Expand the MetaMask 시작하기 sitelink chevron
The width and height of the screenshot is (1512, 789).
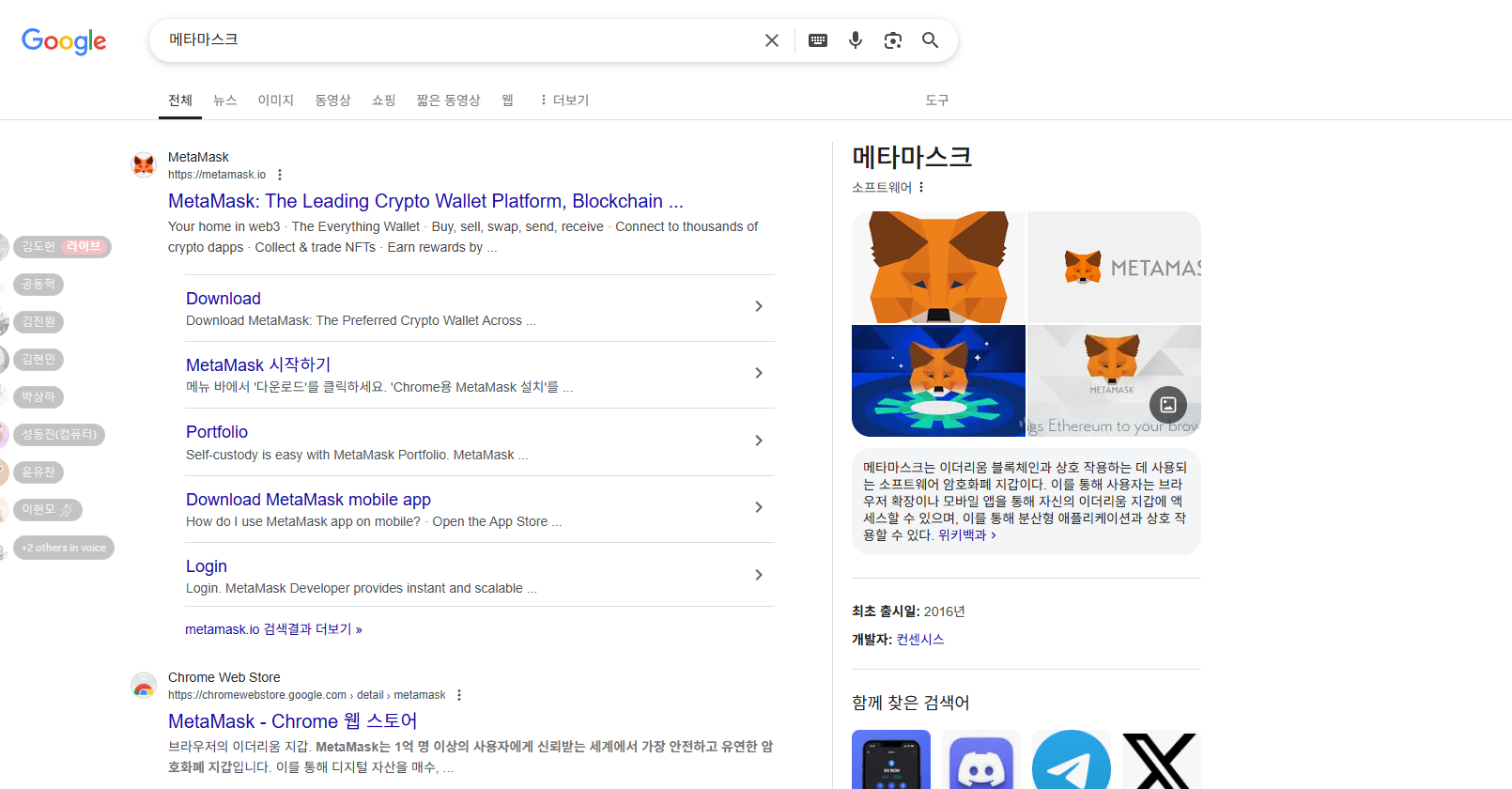coord(759,373)
